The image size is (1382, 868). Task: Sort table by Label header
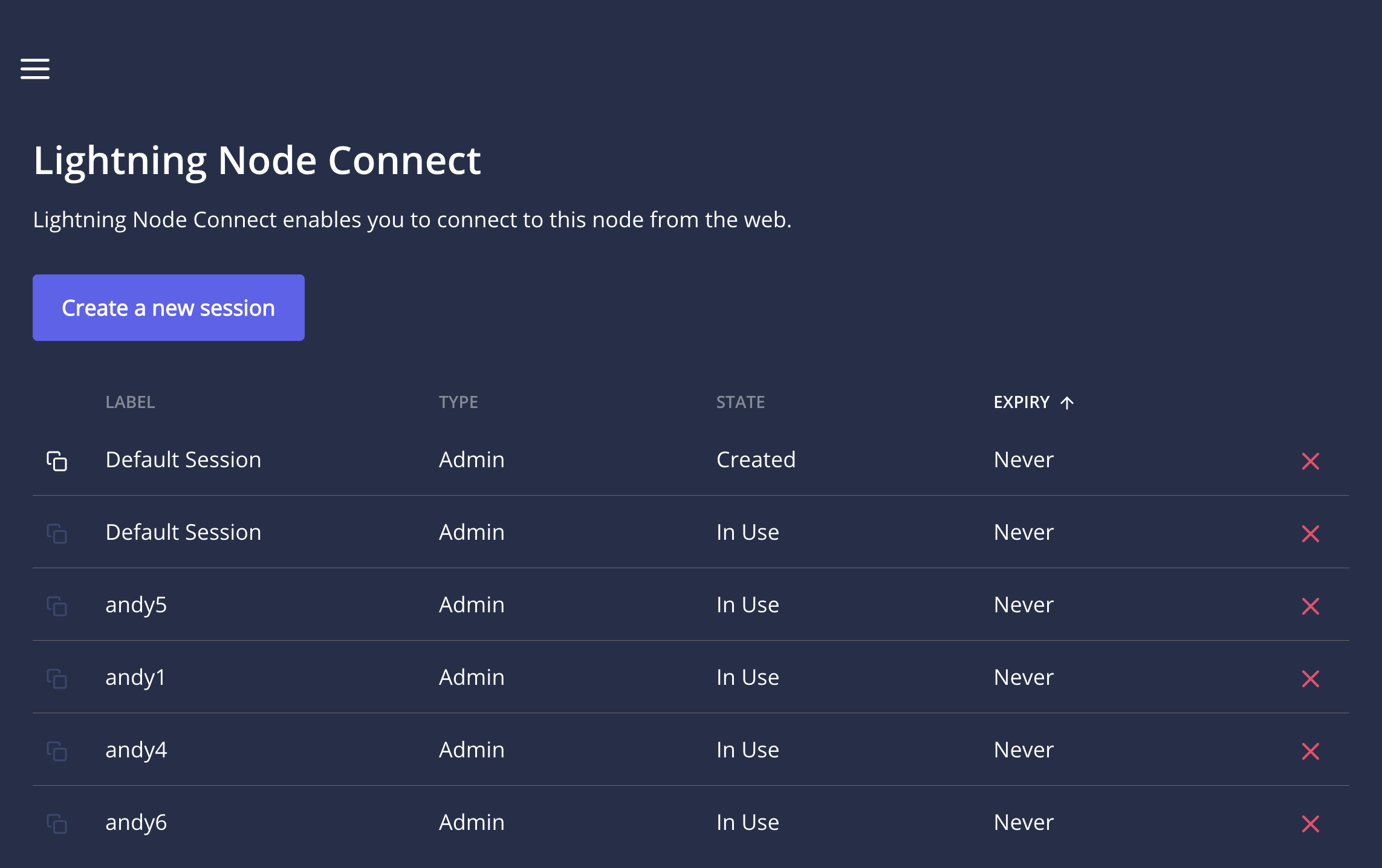(130, 402)
